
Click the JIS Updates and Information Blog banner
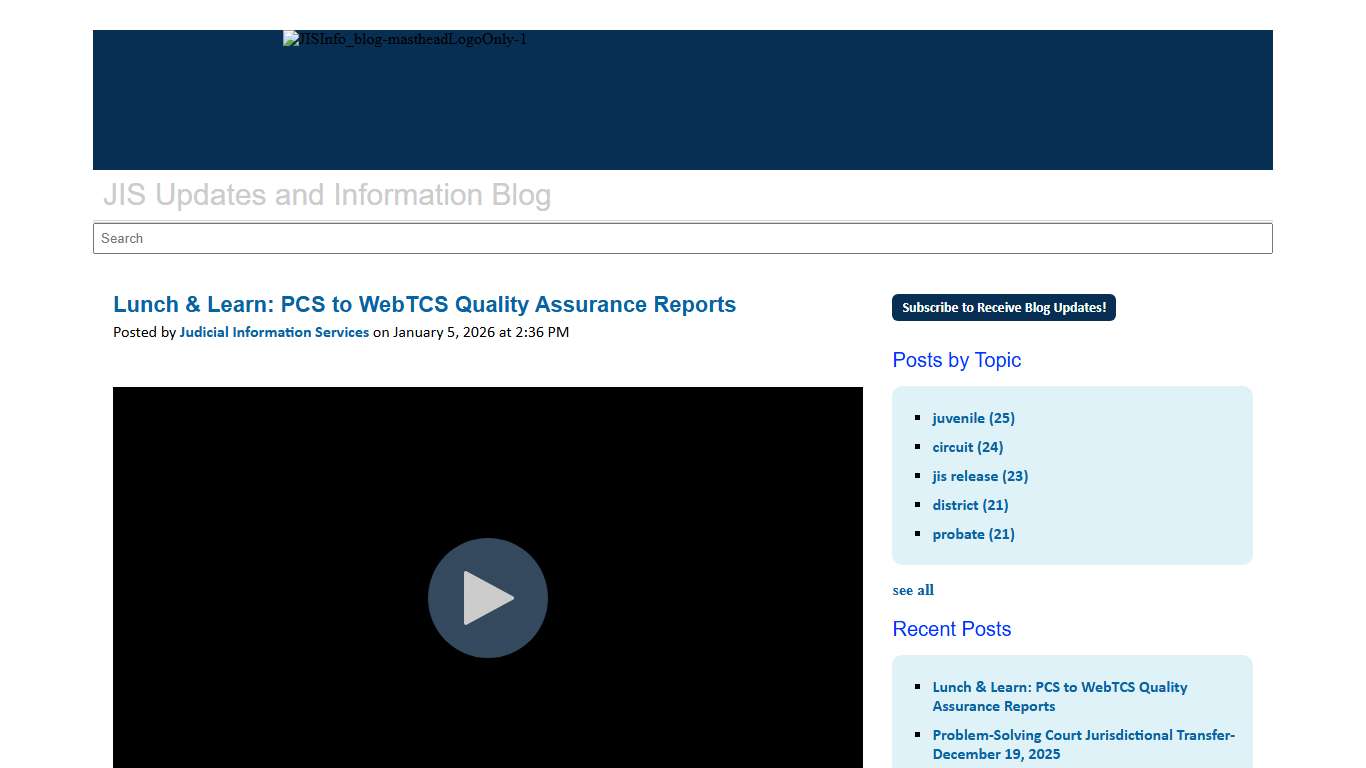327,195
